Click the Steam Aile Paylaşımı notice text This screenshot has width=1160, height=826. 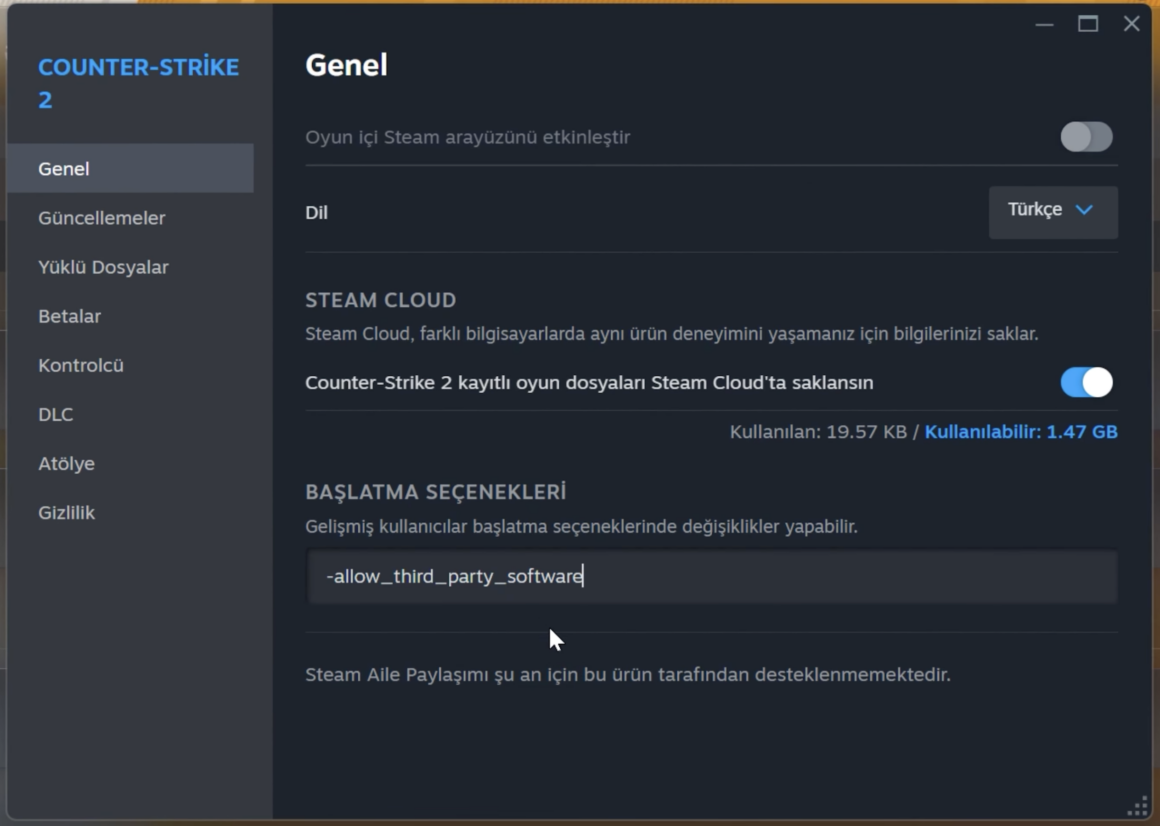coord(628,674)
